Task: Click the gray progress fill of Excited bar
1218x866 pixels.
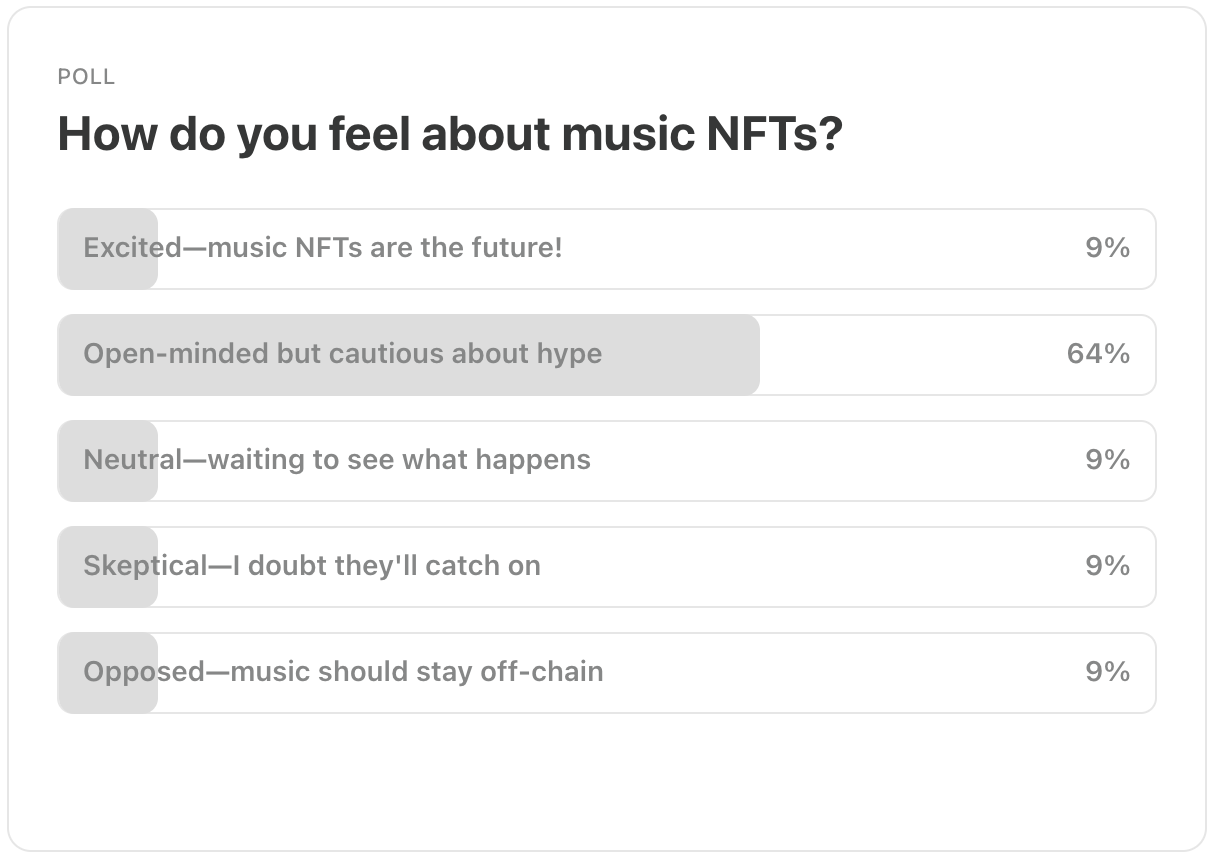Action: click(108, 248)
